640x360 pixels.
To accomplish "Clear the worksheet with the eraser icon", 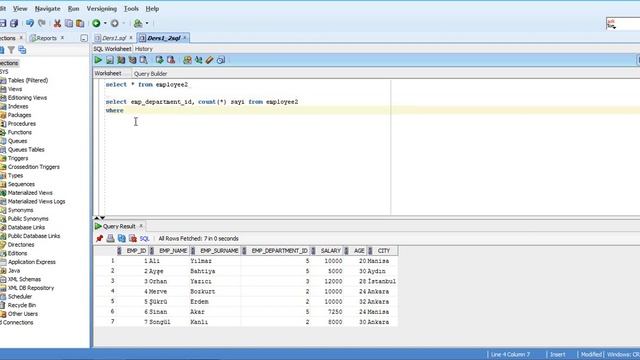I will (209, 60).
